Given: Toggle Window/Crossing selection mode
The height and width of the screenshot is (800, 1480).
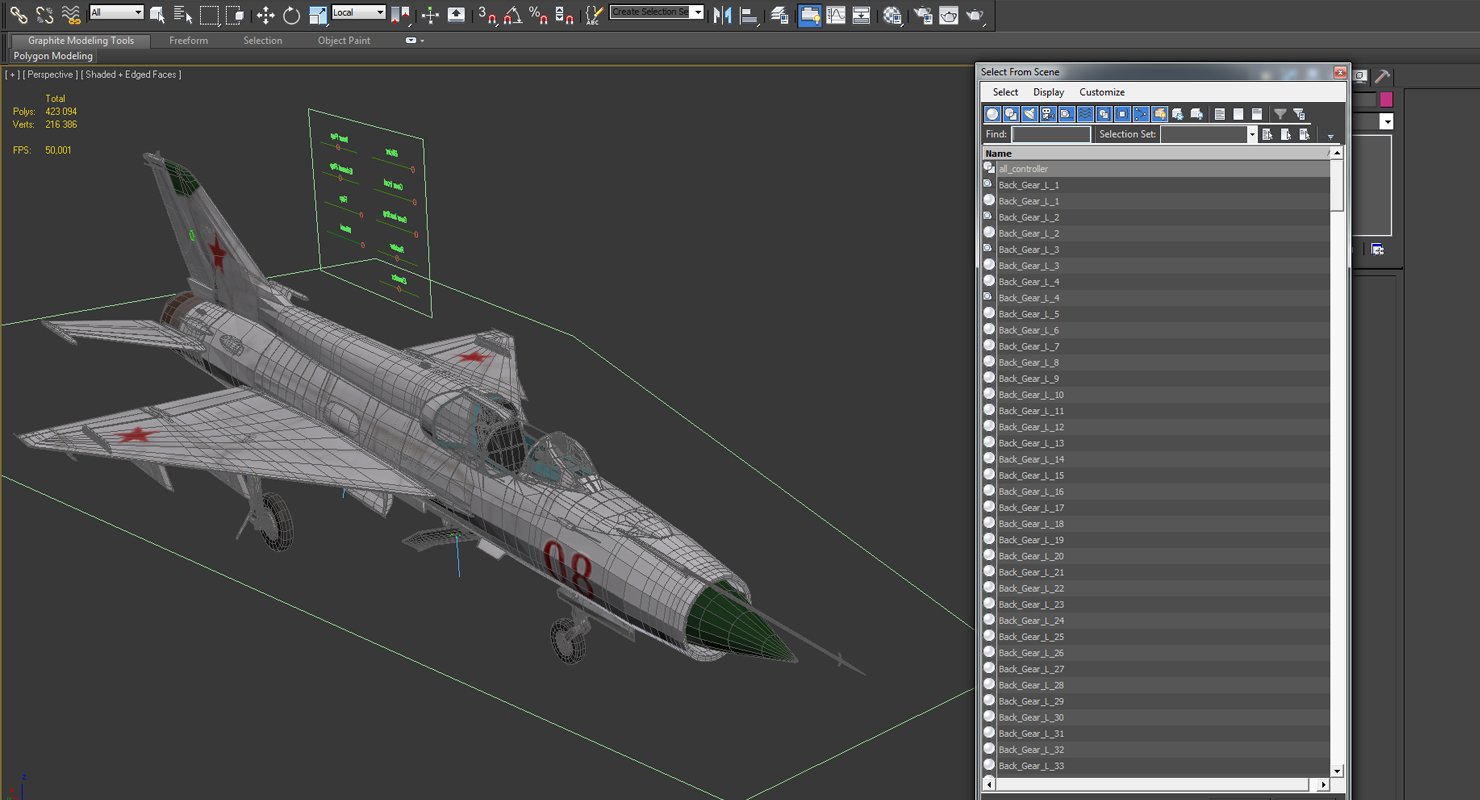Looking at the screenshot, I should pos(235,14).
